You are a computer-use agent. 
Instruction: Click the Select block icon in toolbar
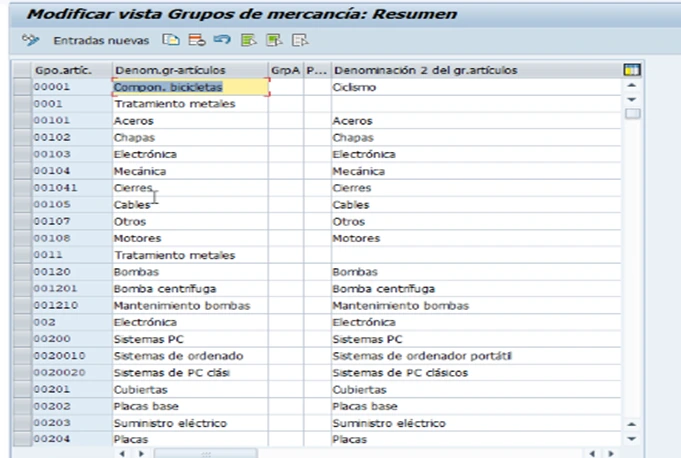click(x=274, y=40)
